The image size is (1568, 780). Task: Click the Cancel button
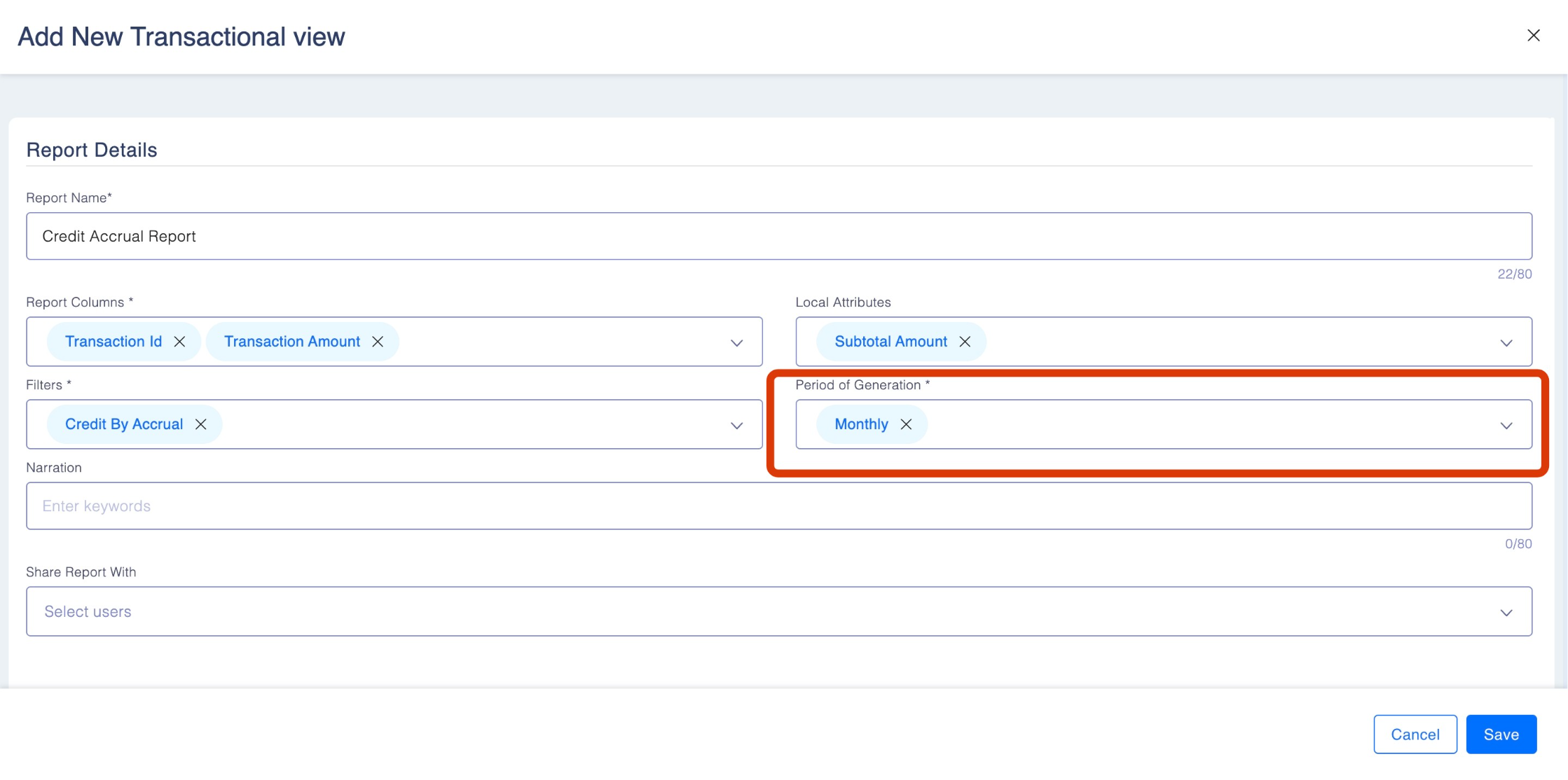coord(1415,734)
